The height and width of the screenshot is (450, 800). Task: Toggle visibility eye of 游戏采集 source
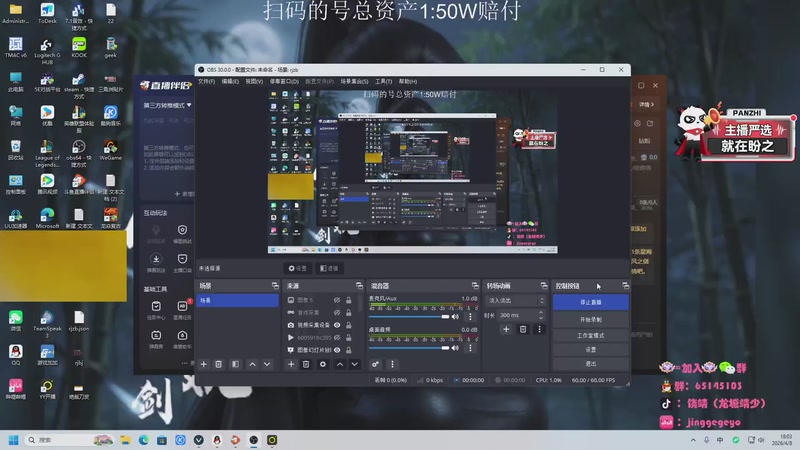(337, 312)
